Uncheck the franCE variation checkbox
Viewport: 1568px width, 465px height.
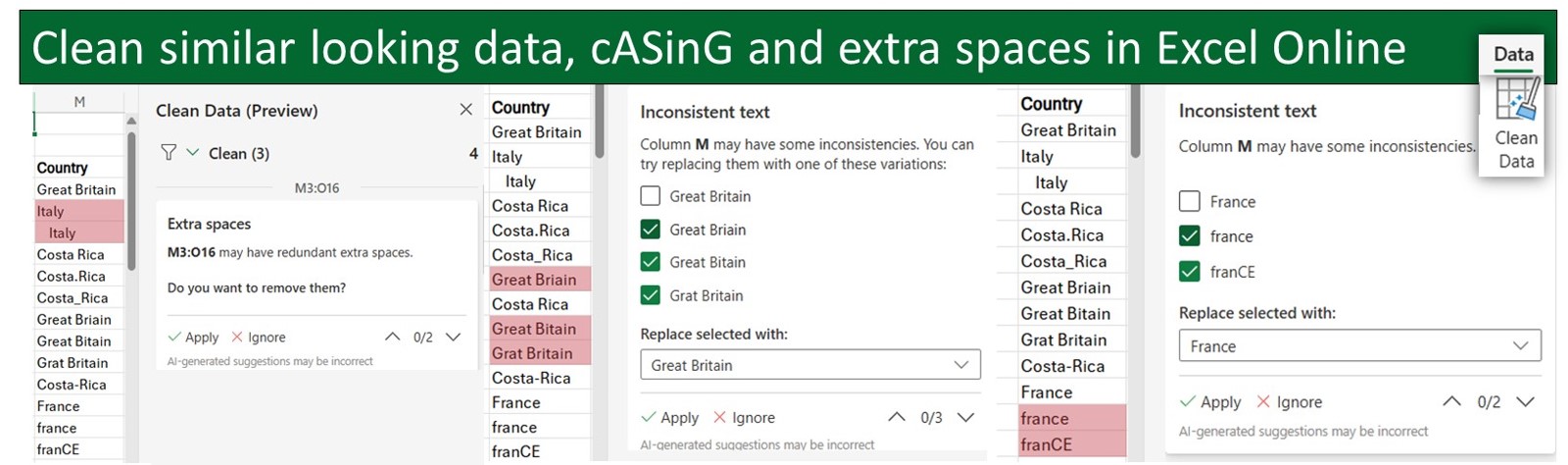coord(1189,272)
